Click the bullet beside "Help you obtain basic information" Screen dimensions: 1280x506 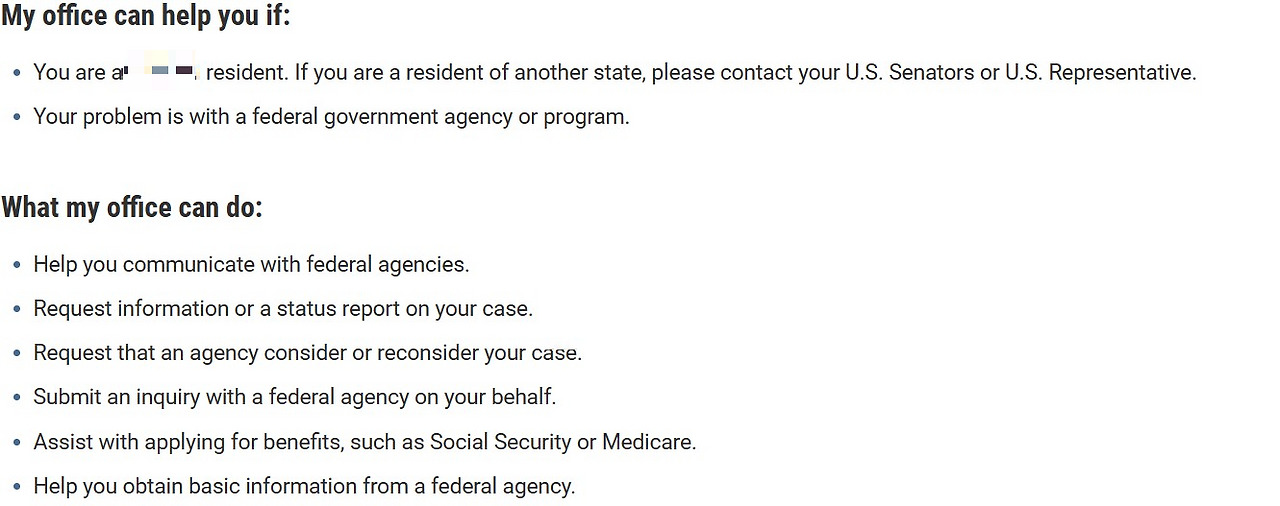pyautogui.click(x=17, y=487)
